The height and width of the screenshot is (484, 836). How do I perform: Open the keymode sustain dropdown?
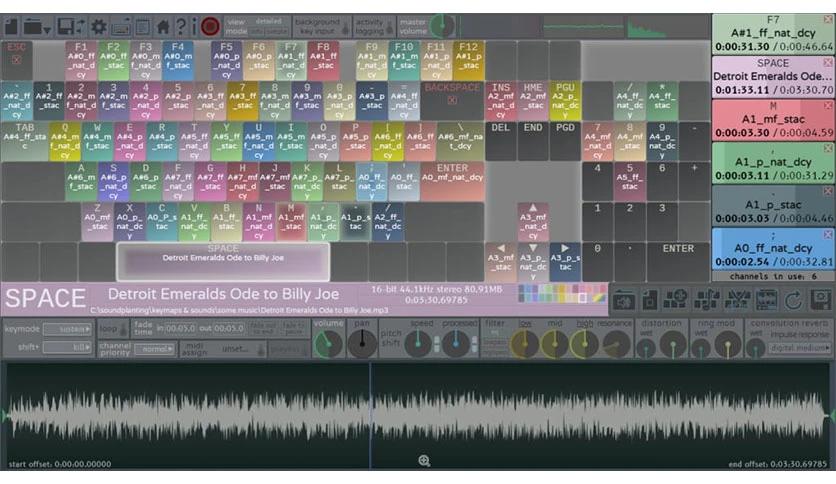(68, 329)
